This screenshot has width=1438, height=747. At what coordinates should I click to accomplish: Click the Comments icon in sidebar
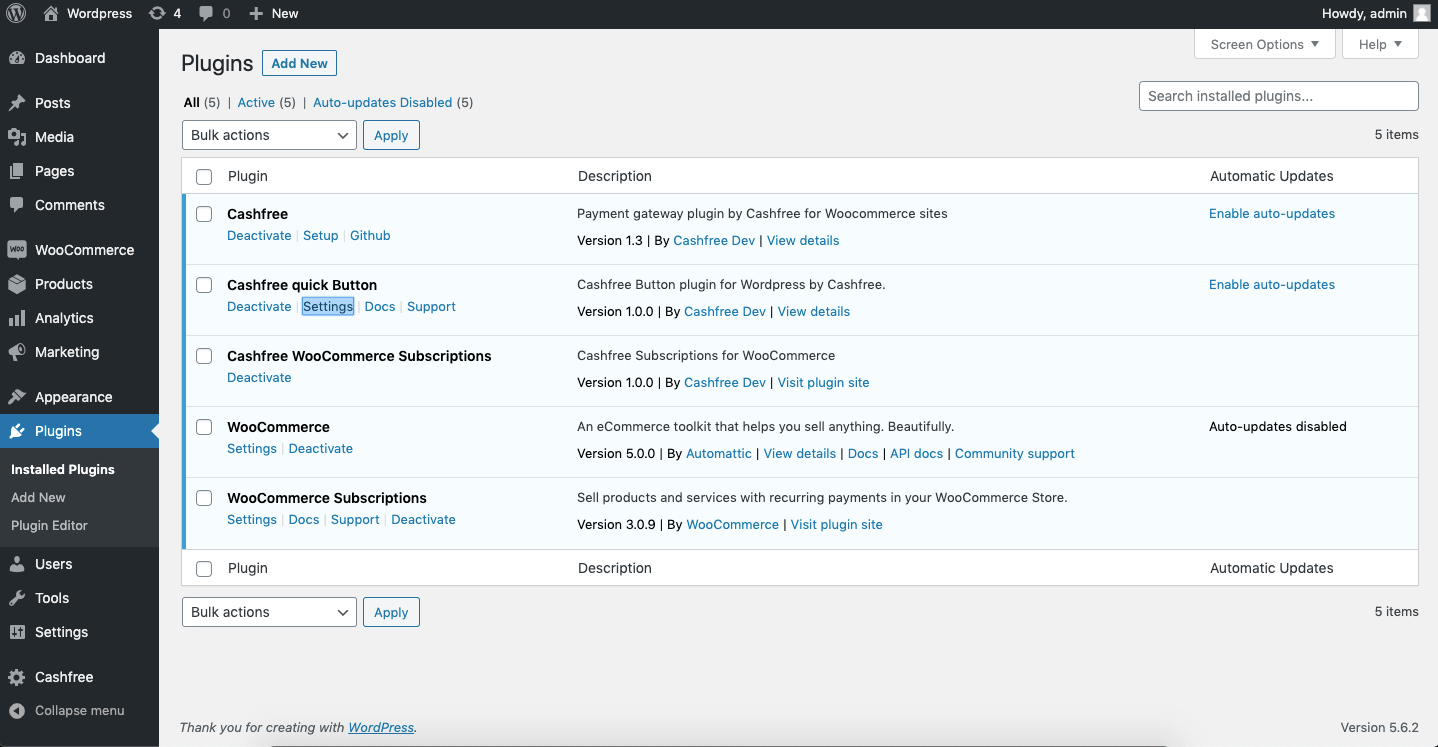coord(17,205)
